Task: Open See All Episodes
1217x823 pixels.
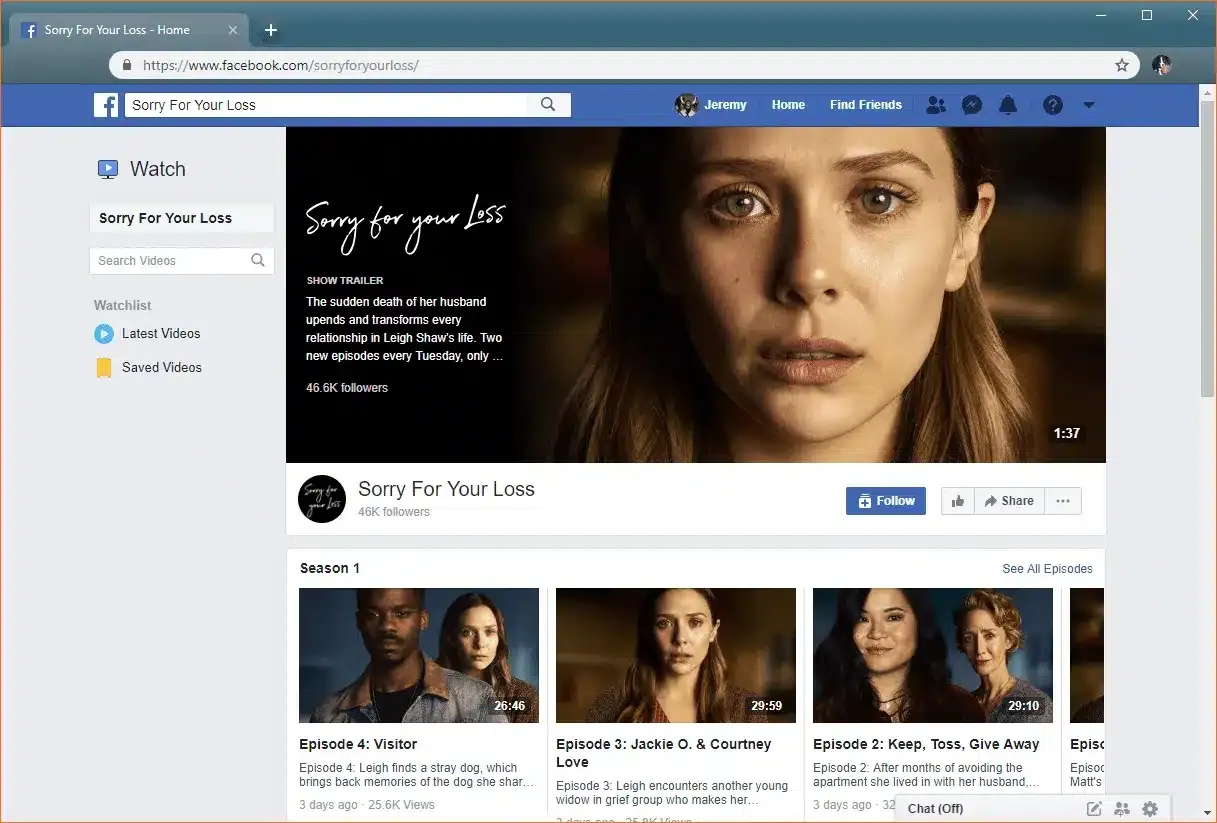Action: coord(1047,568)
